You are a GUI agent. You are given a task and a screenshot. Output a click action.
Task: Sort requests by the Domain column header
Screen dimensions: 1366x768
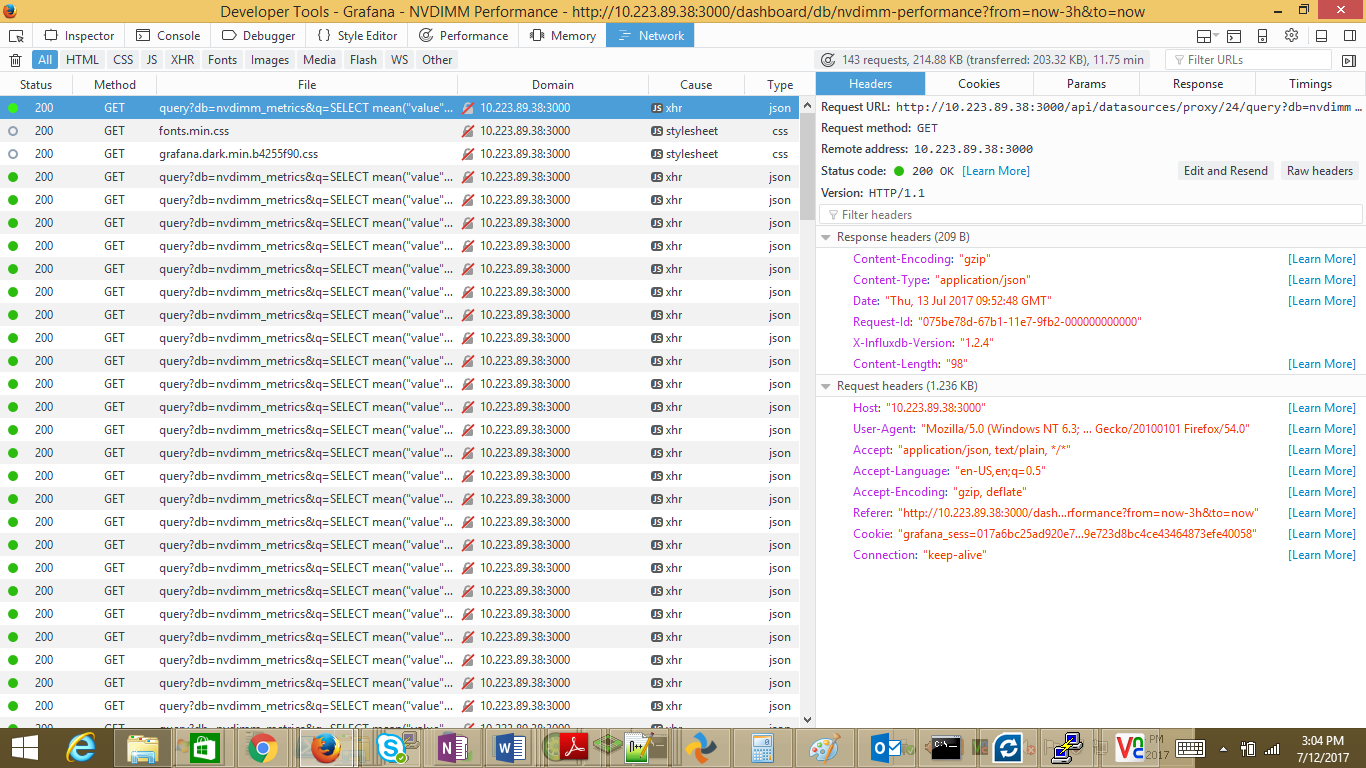[553, 85]
